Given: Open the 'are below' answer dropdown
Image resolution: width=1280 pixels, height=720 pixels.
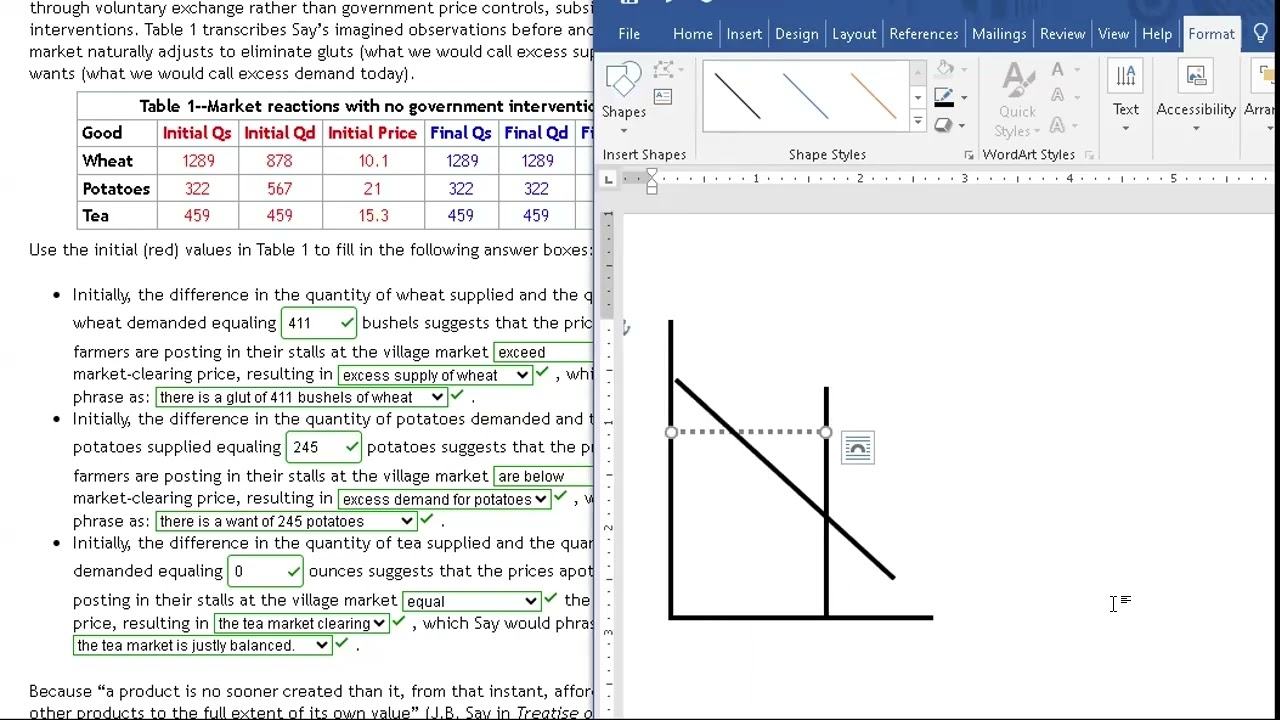Looking at the screenshot, I should (x=543, y=476).
